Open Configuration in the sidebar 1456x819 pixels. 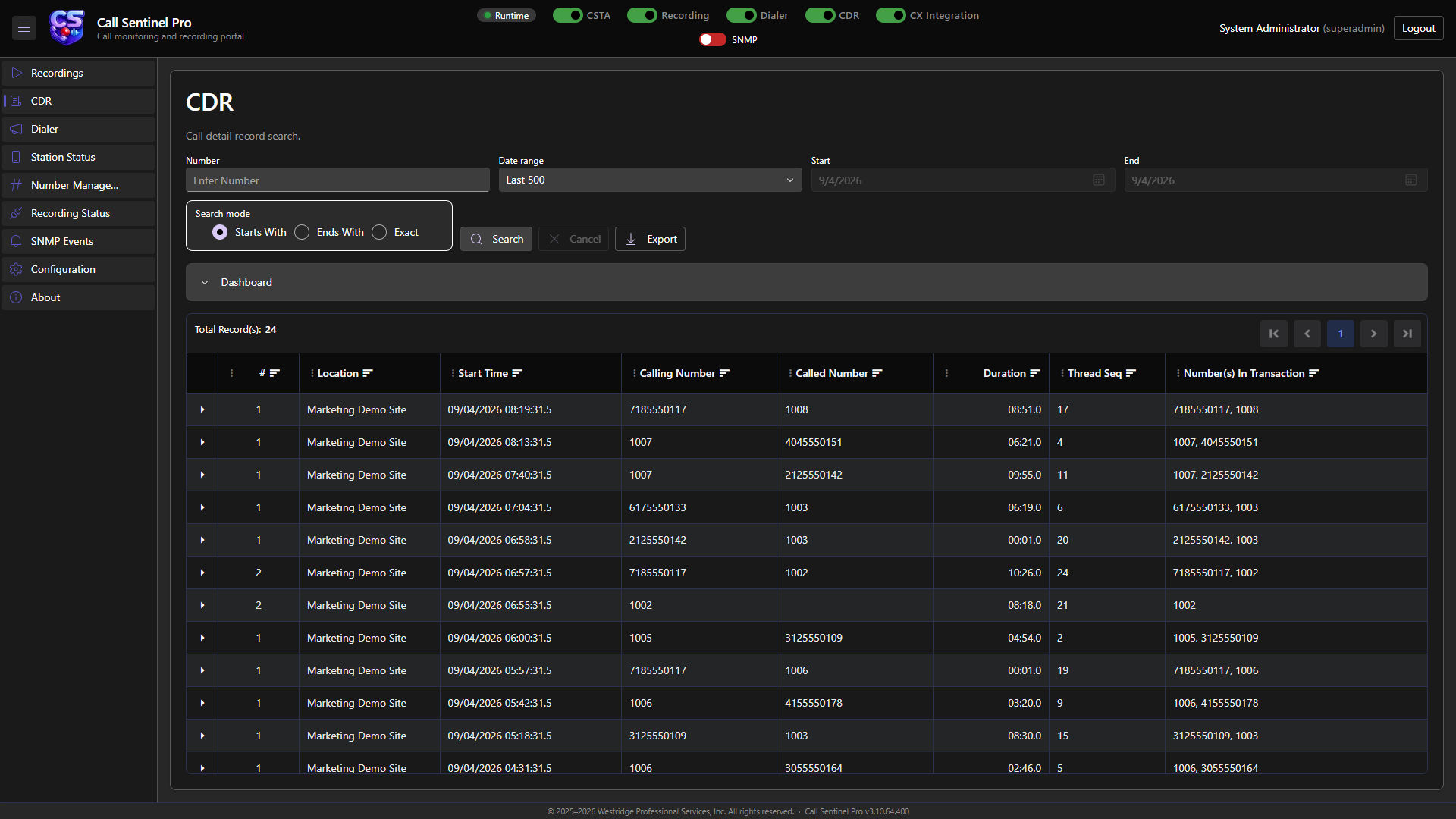pyautogui.click(x=79, y=269)
